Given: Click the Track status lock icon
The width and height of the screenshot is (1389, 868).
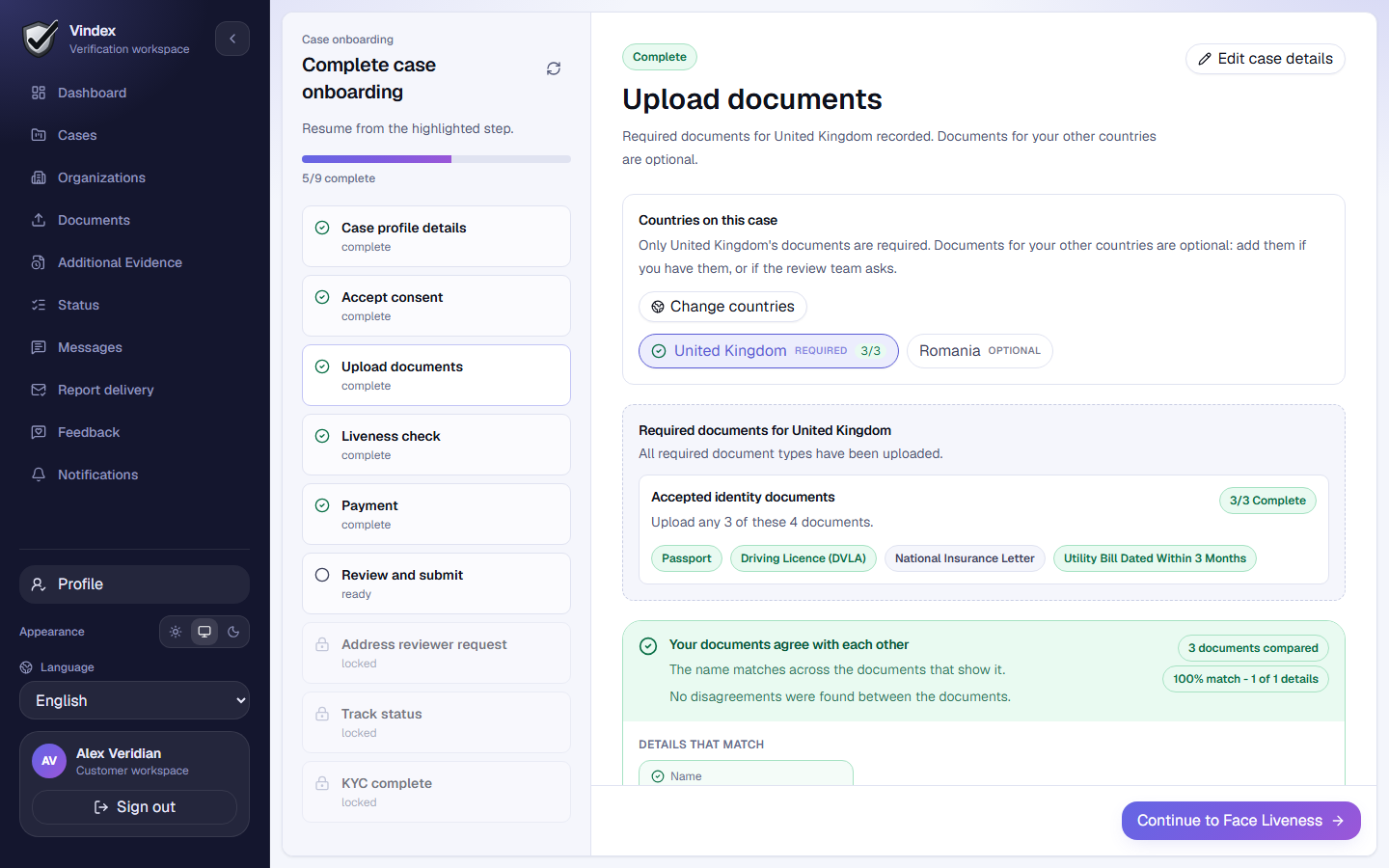Looking at the screenshot, I should point(322,714).
